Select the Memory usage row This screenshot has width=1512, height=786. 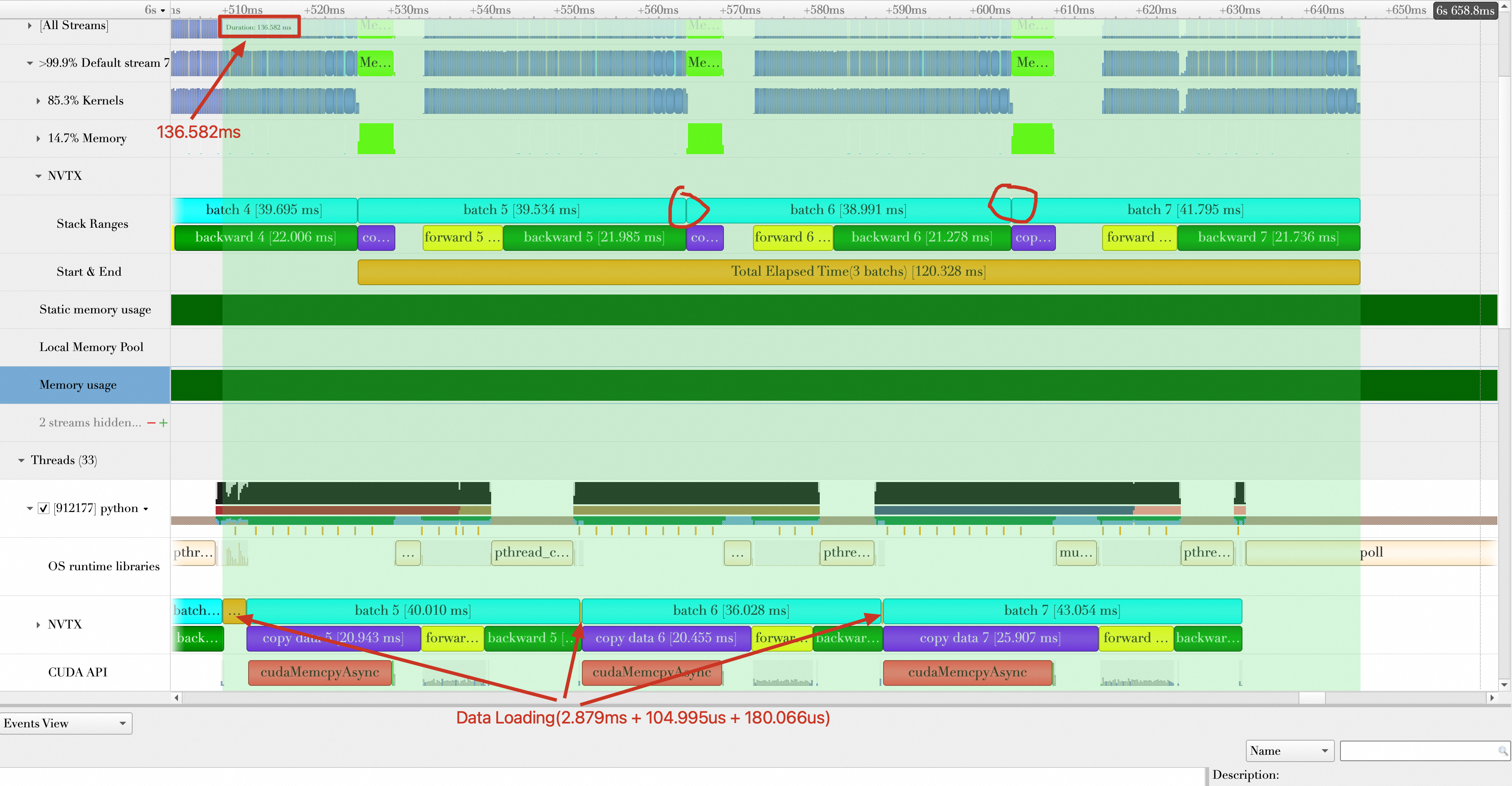(x=78, y=385)
